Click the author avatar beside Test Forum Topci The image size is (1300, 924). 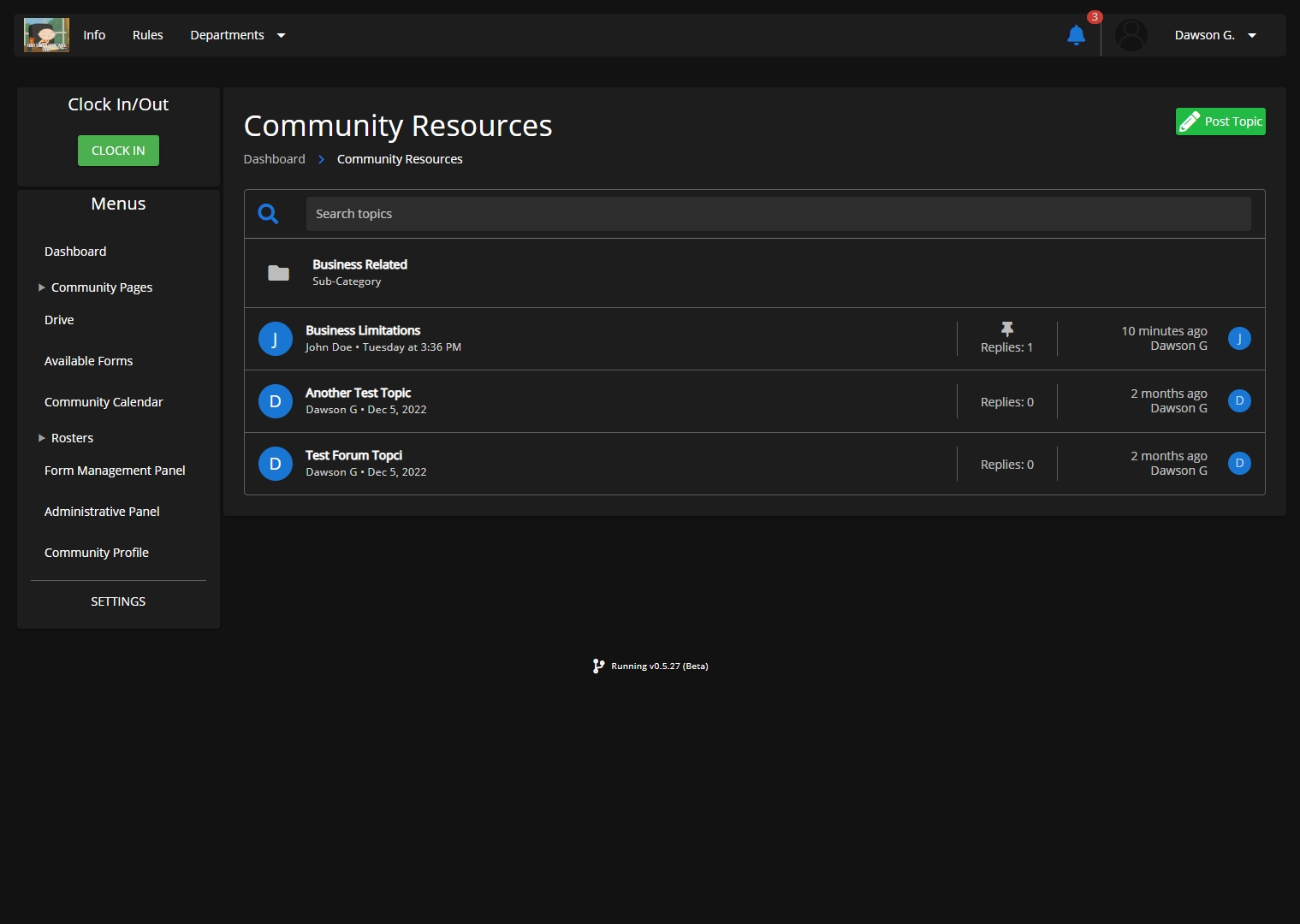tap(275, 464)
